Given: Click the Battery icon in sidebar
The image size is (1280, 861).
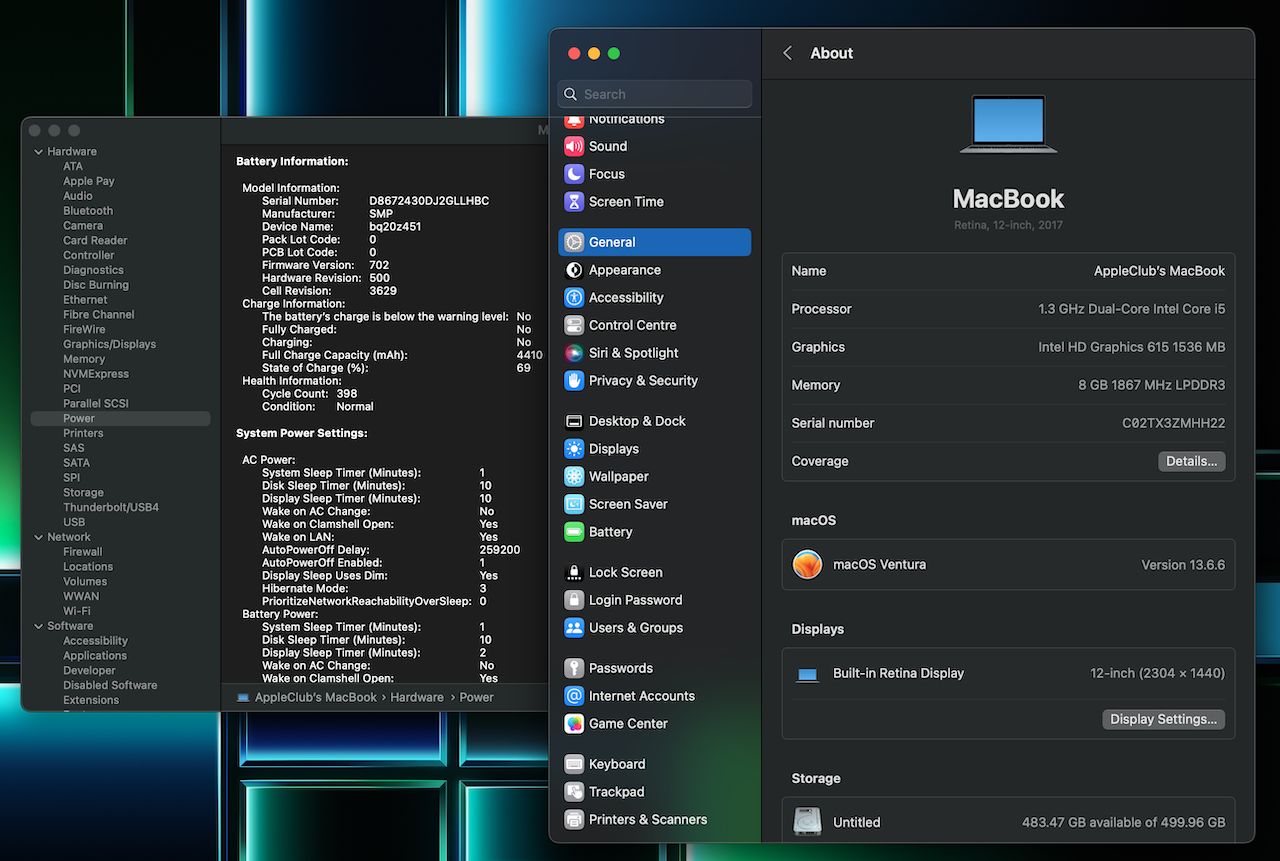Looking at the screenshot, I should (574, 532).
